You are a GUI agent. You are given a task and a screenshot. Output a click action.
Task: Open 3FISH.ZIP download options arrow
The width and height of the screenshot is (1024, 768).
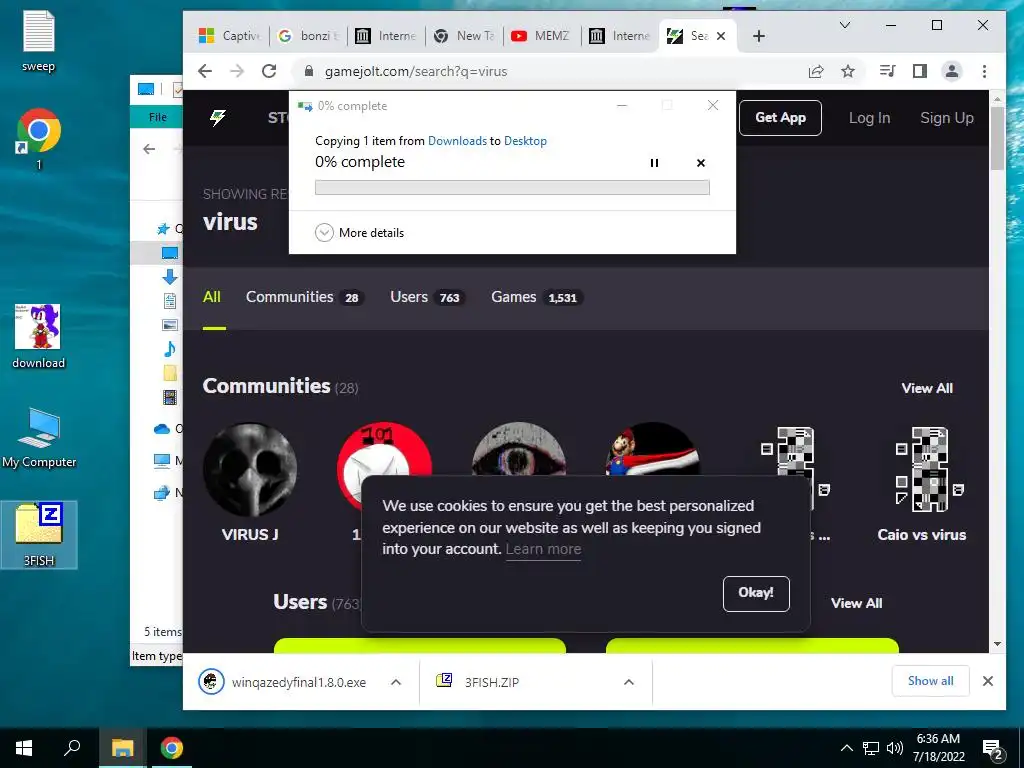[628, 682]
